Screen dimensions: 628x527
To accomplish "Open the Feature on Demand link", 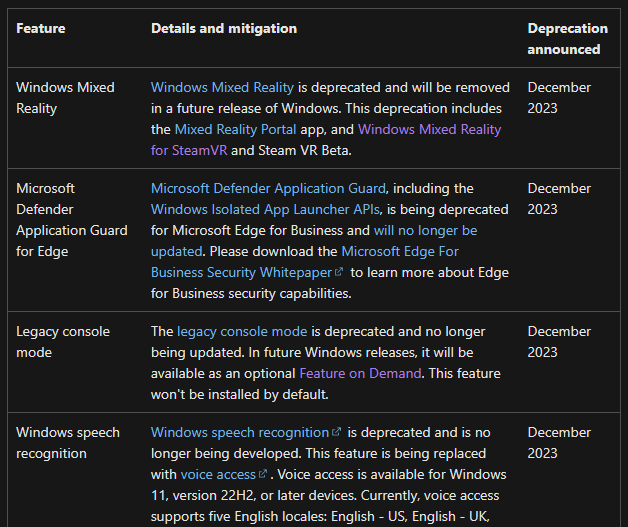I will click(360, 373).
